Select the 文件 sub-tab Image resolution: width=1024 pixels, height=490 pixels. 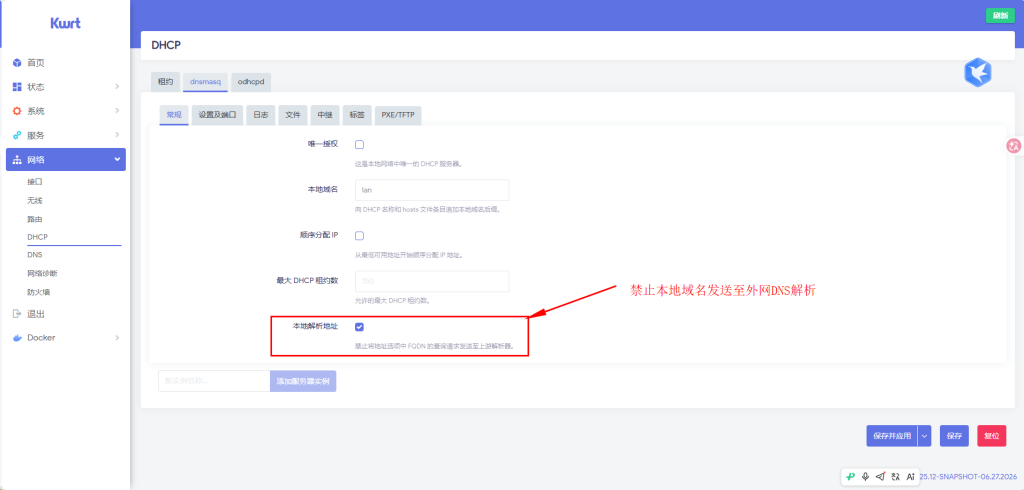coord(293,114)
